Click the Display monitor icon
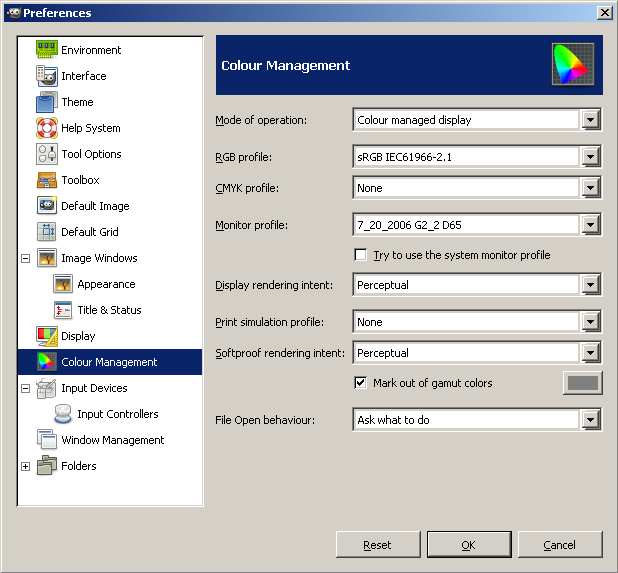 pyautogui.click(x=47, y=336)
